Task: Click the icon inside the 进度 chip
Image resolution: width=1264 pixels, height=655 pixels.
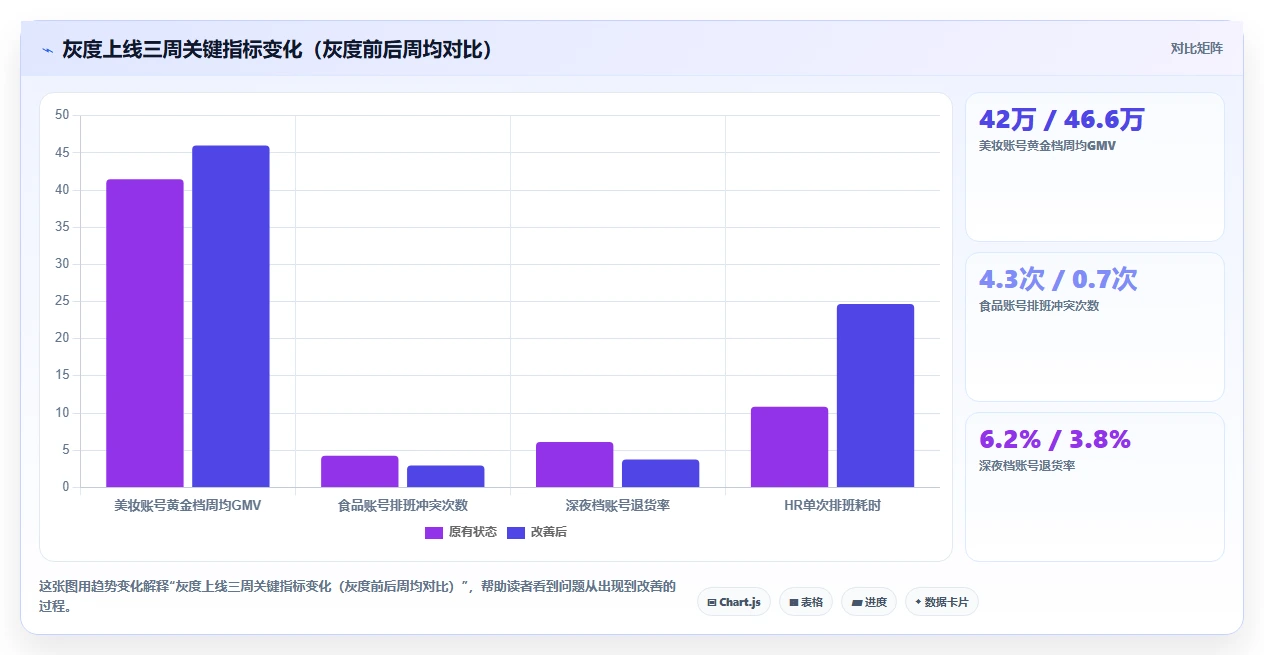Action: point(857,602)
